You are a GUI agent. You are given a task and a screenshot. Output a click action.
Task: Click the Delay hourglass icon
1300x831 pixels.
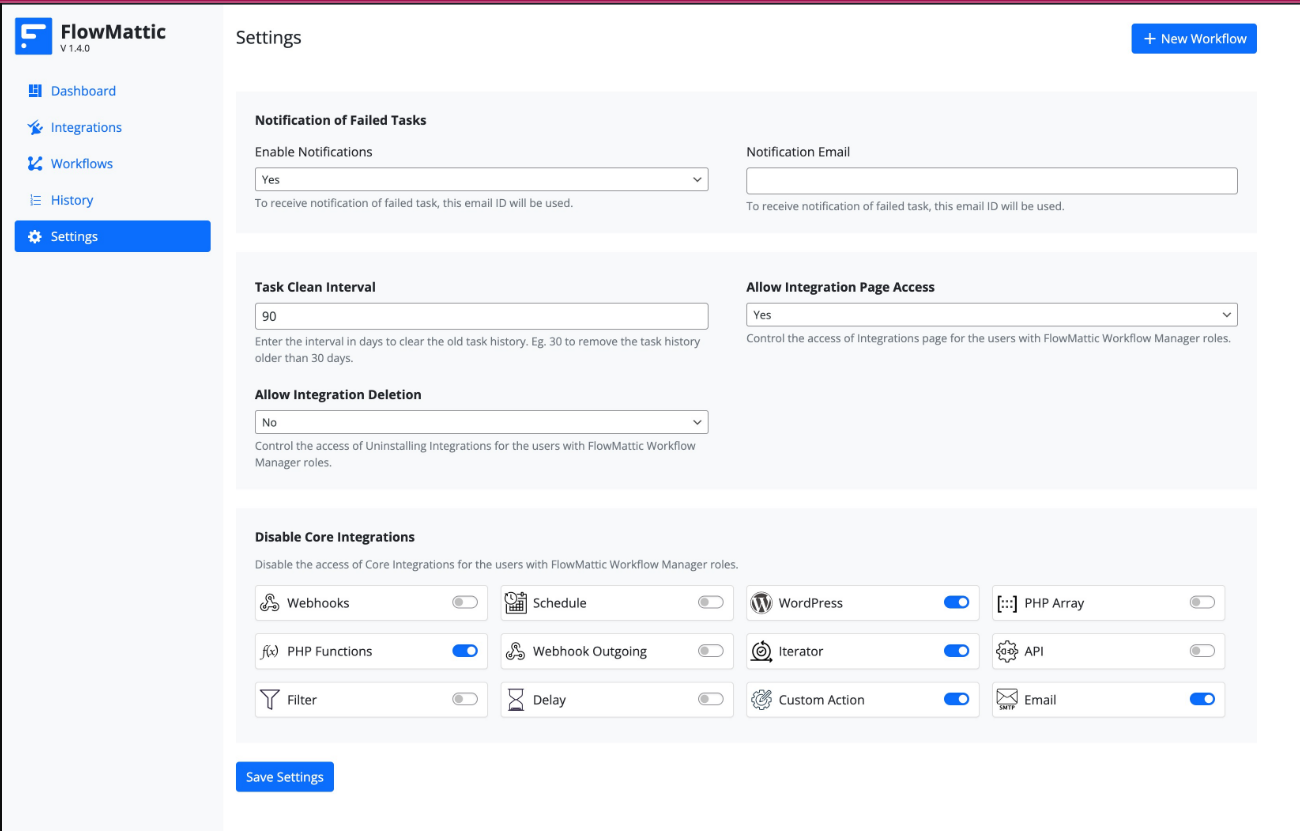click(515, 700)
